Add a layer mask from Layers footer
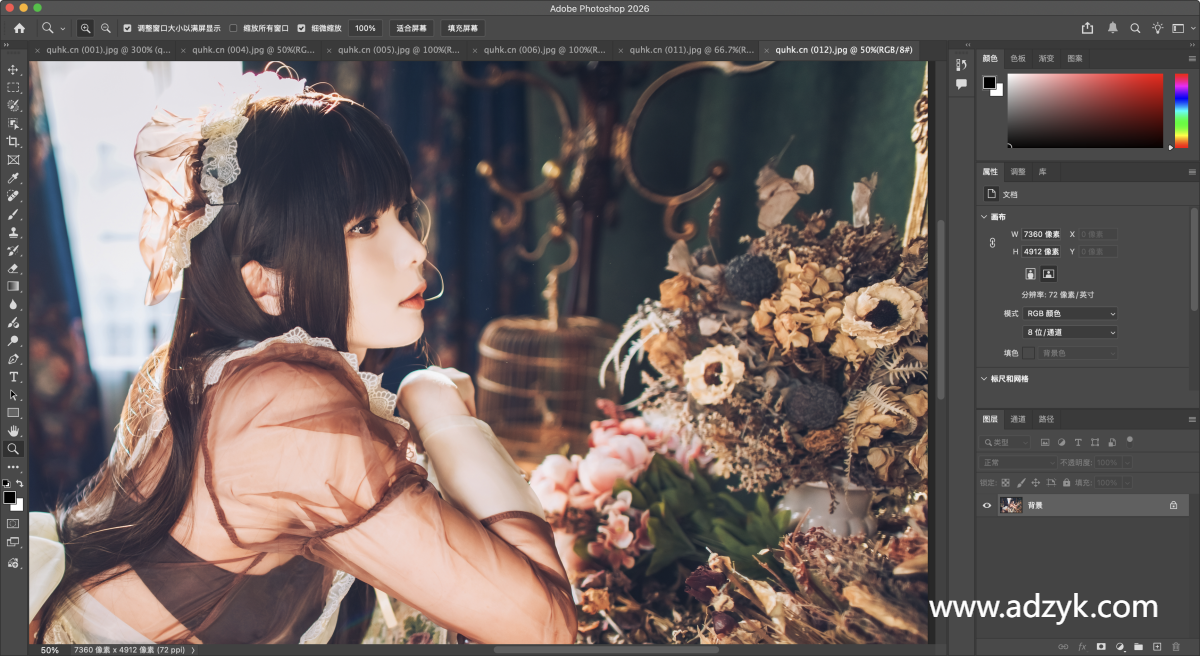1200x656 pixels. [1101, 647]
